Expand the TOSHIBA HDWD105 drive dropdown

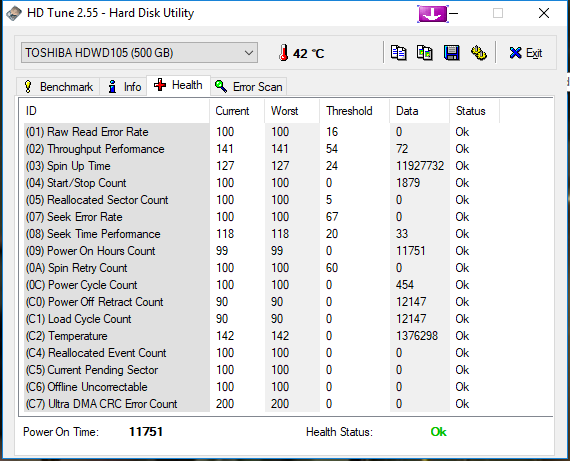(139, 53)
